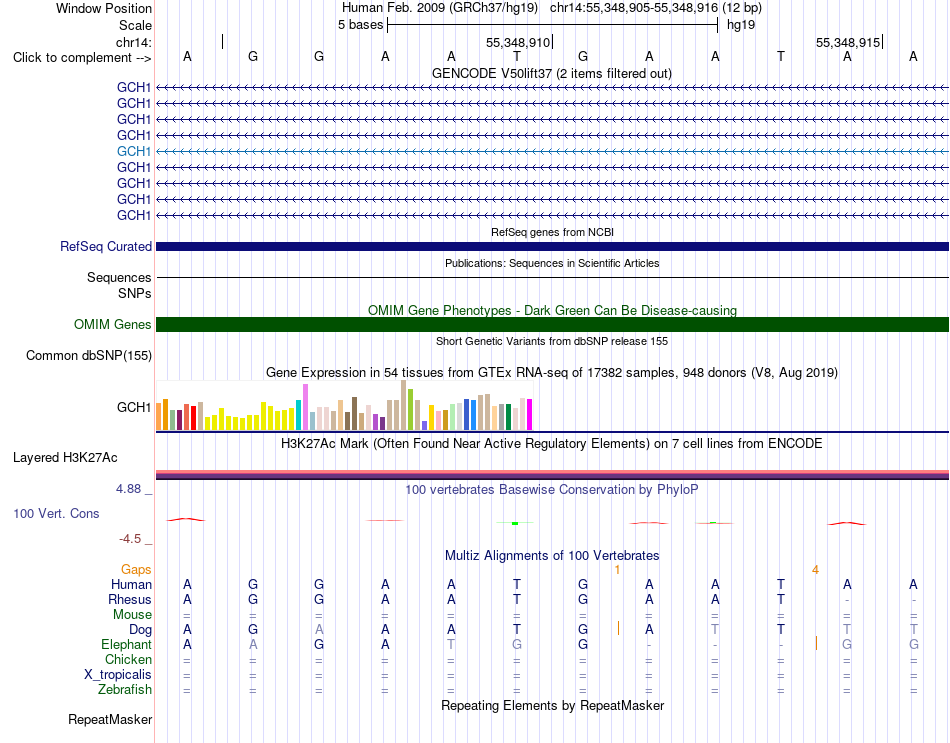Select the Elephant alignment row label
This screenshot has height=743, width=950.
point(126,645)
